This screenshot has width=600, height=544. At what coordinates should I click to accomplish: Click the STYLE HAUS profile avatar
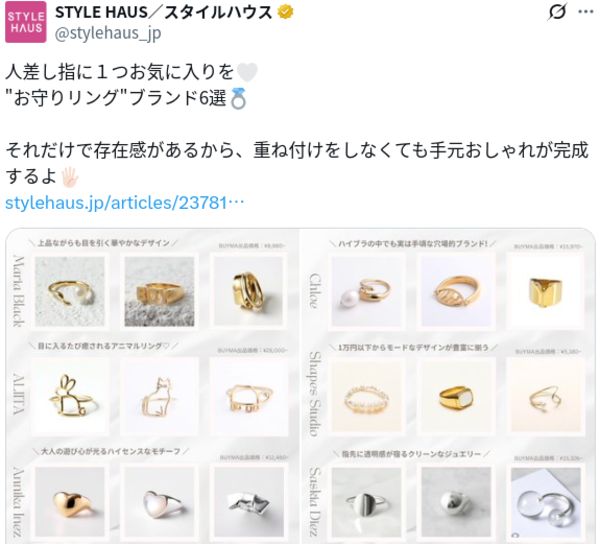pyautogui.click(x=26, y=22)
